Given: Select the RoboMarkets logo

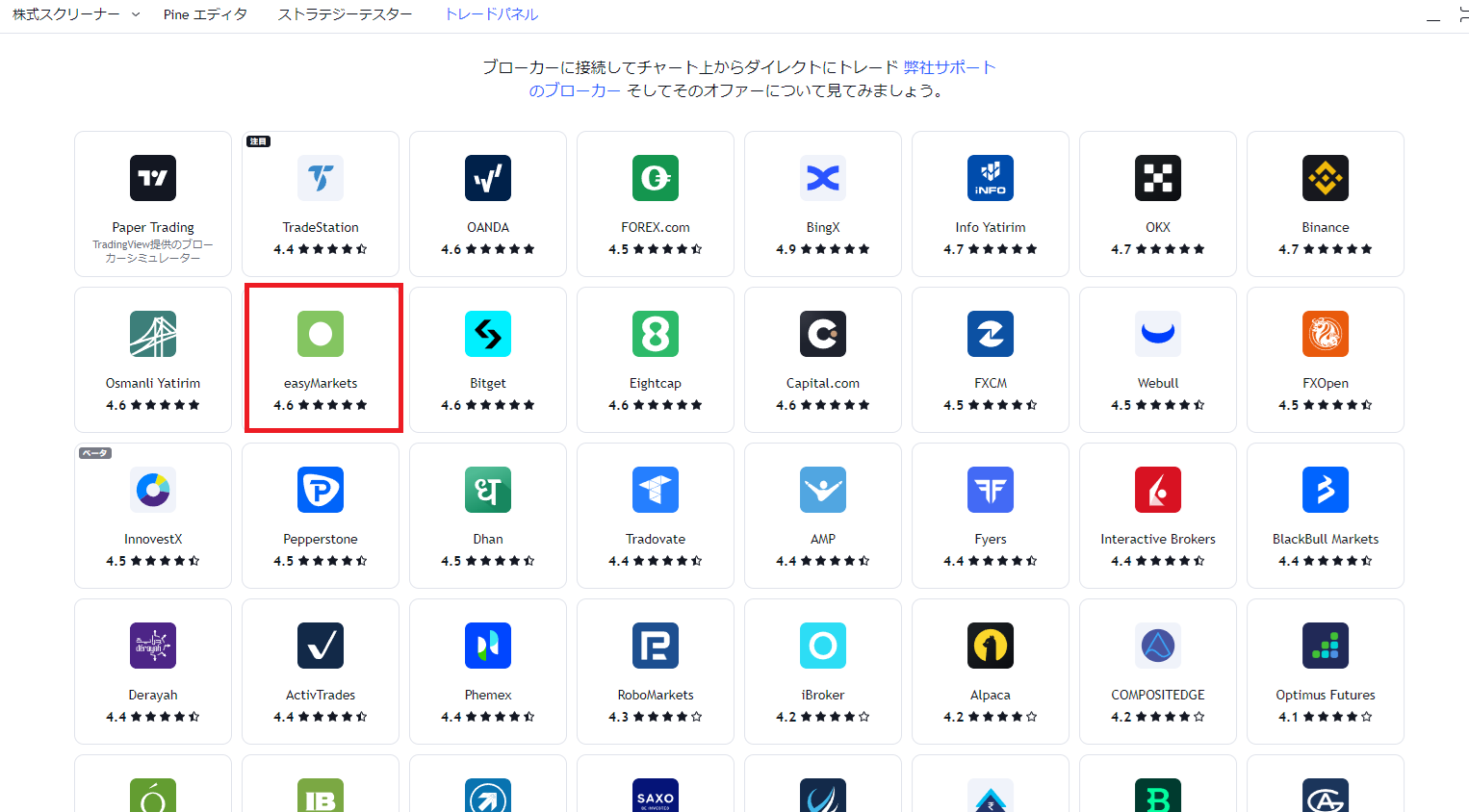Looking at the screenshot, I should click(x=656, y=646).
